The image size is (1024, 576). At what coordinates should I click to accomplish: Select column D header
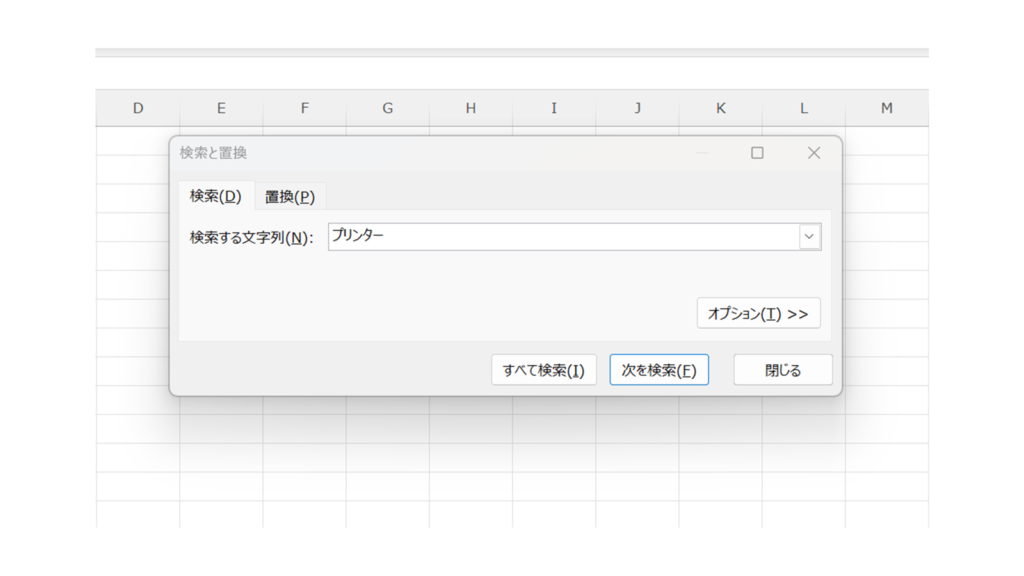[138, 108]
